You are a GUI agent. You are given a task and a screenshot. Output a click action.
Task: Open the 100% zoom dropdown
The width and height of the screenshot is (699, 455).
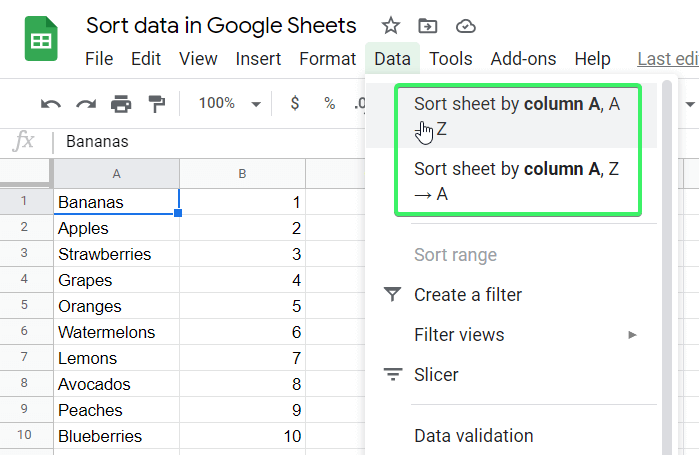coord(229,104)
